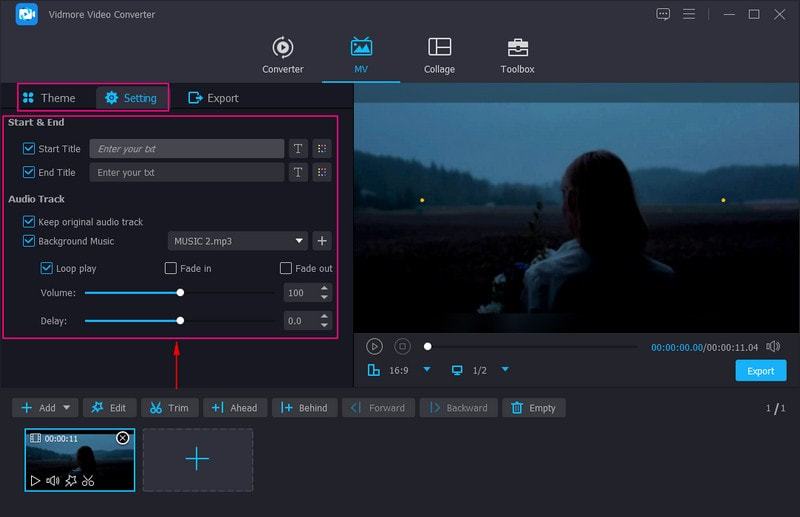
Task: Remove the clip using its X icon
Action: point(123,438)
